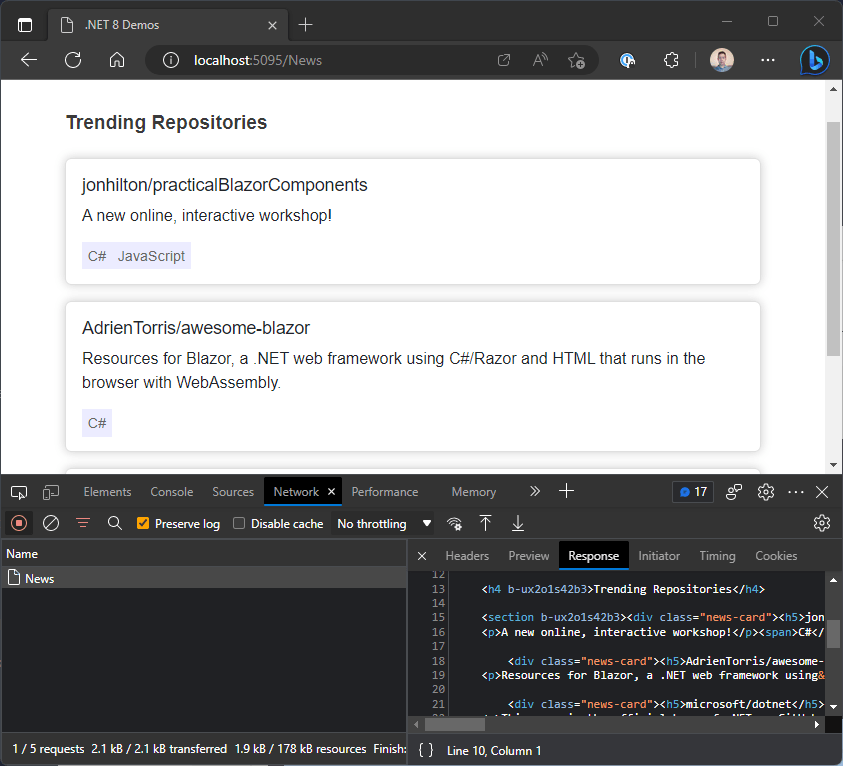The image size is (843, 766).
Task: Click Trending Repositories heading
Action: [166, 123]
